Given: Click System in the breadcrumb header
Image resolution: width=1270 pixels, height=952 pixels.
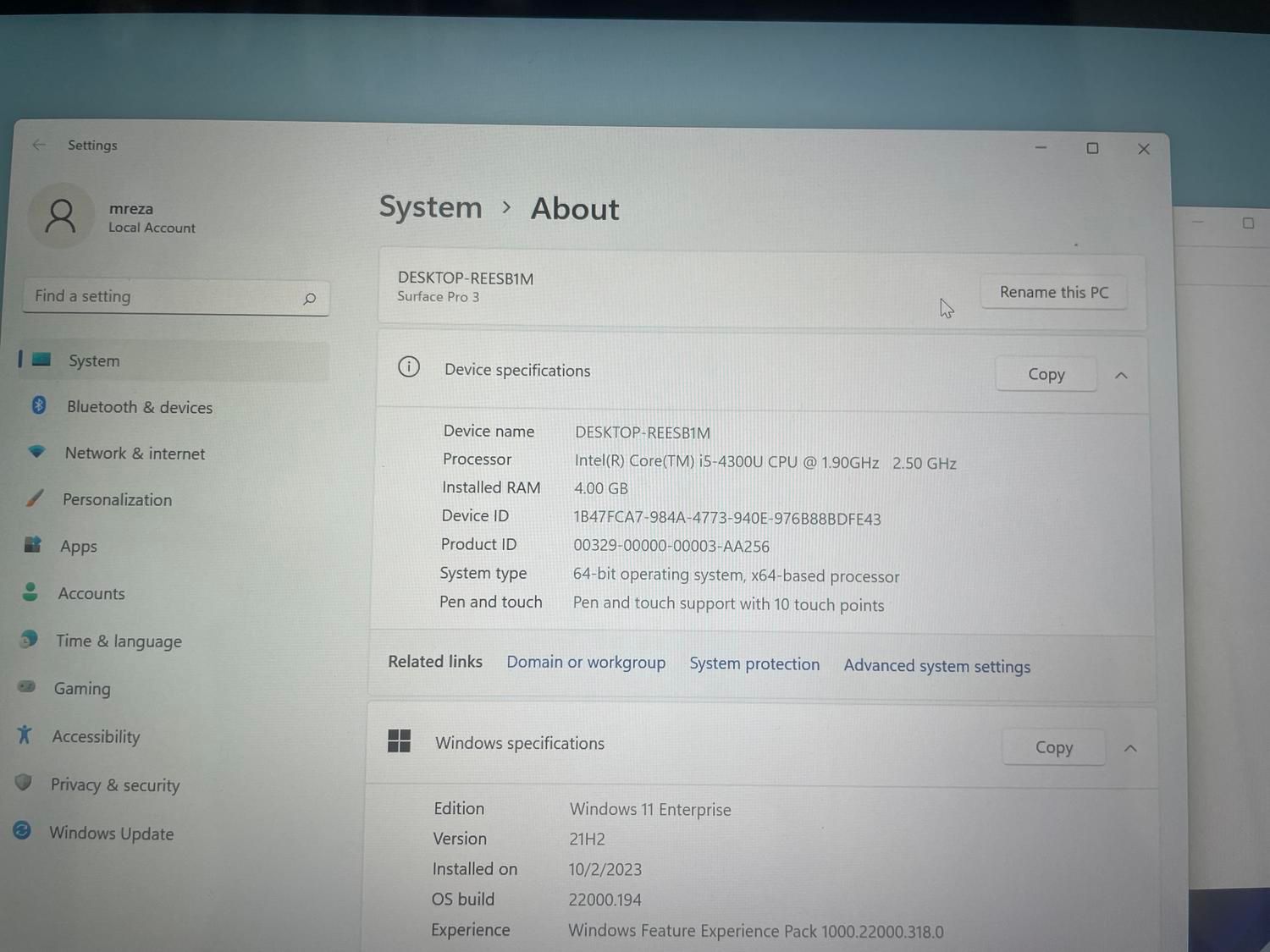Looking at the screenshot, I should coord(430,207).
